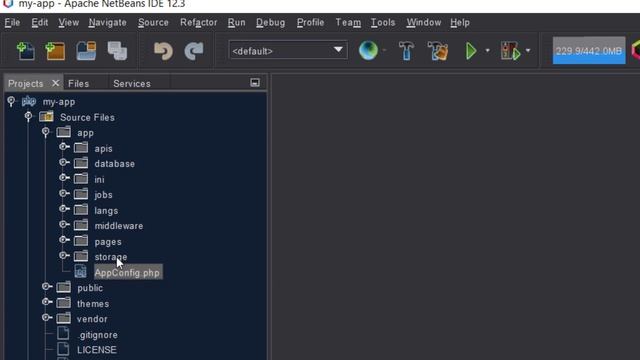The width and height of the screenshot is (640, 360).
Task: Click the php project icon beside my-app
Action: [29, 101]
